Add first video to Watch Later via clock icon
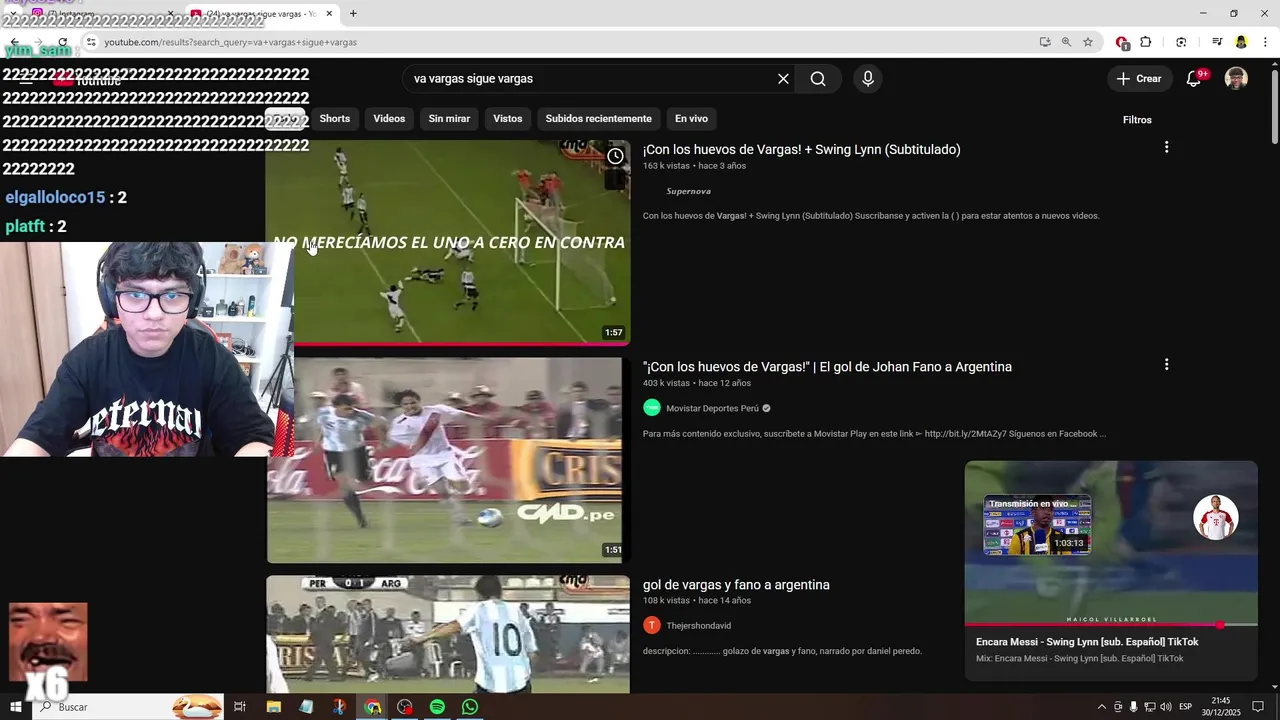1280x720 pixels. pyautogui.click(x=615, y=156)
